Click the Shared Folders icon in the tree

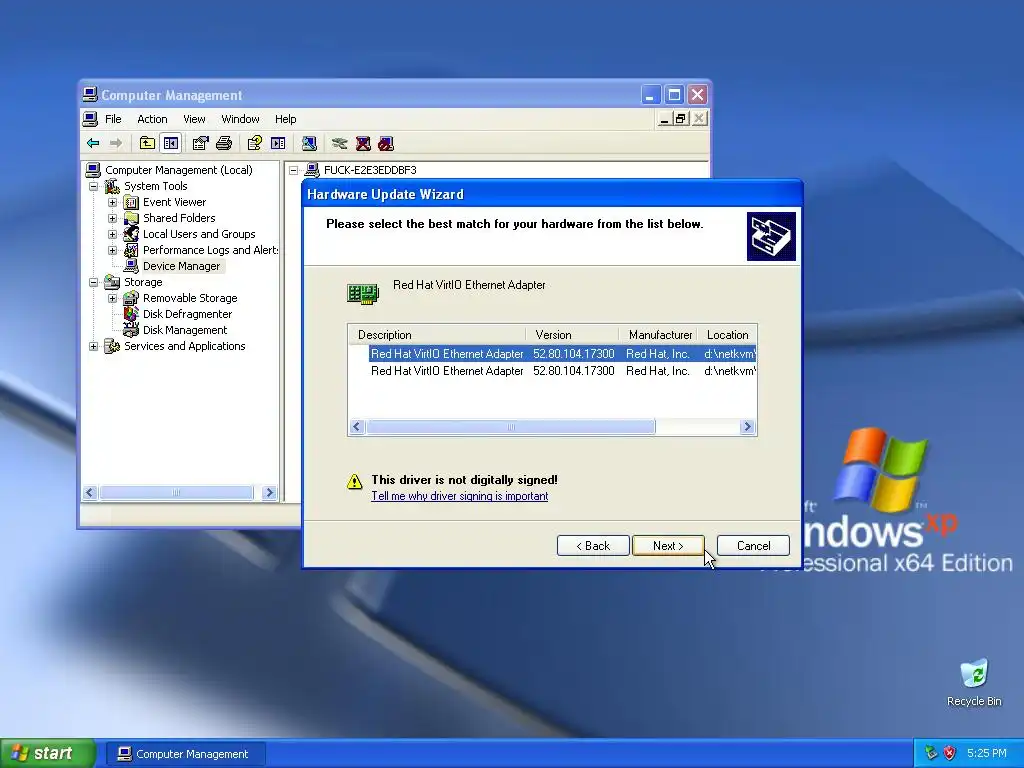pyautogui.click(x=131, y=218)
